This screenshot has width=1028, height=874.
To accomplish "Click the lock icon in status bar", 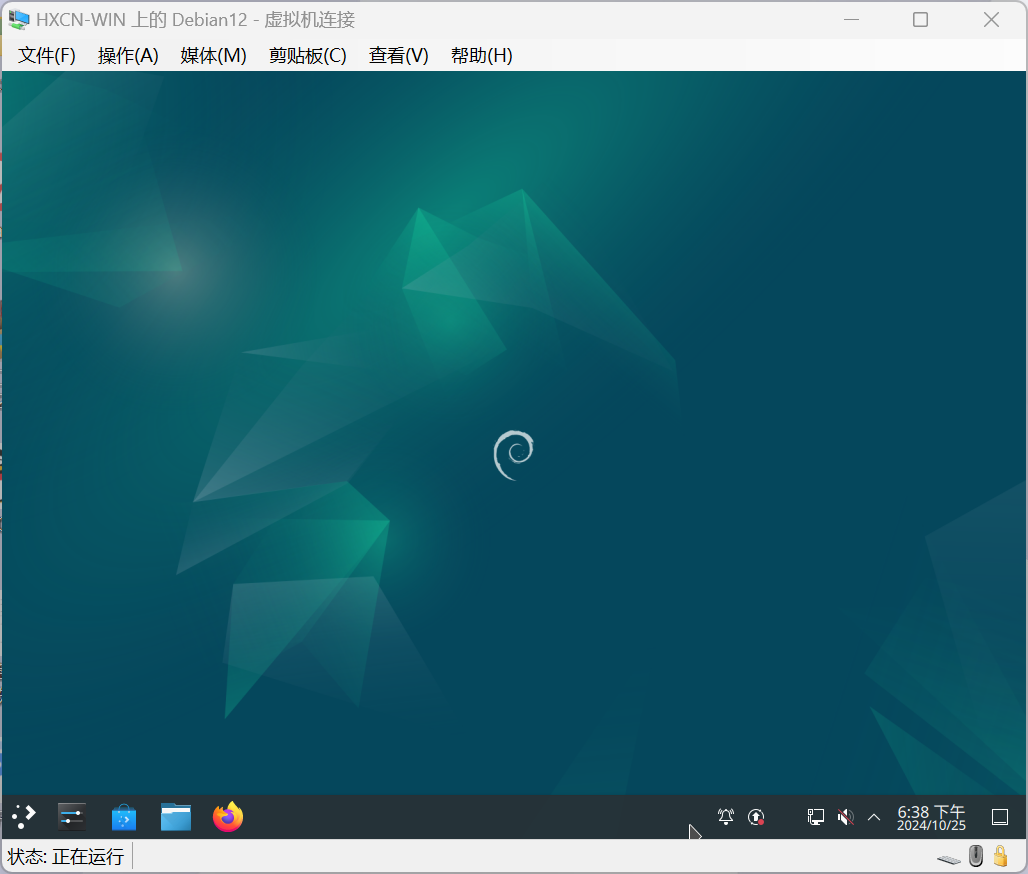I will click(x=1000, y=856).
